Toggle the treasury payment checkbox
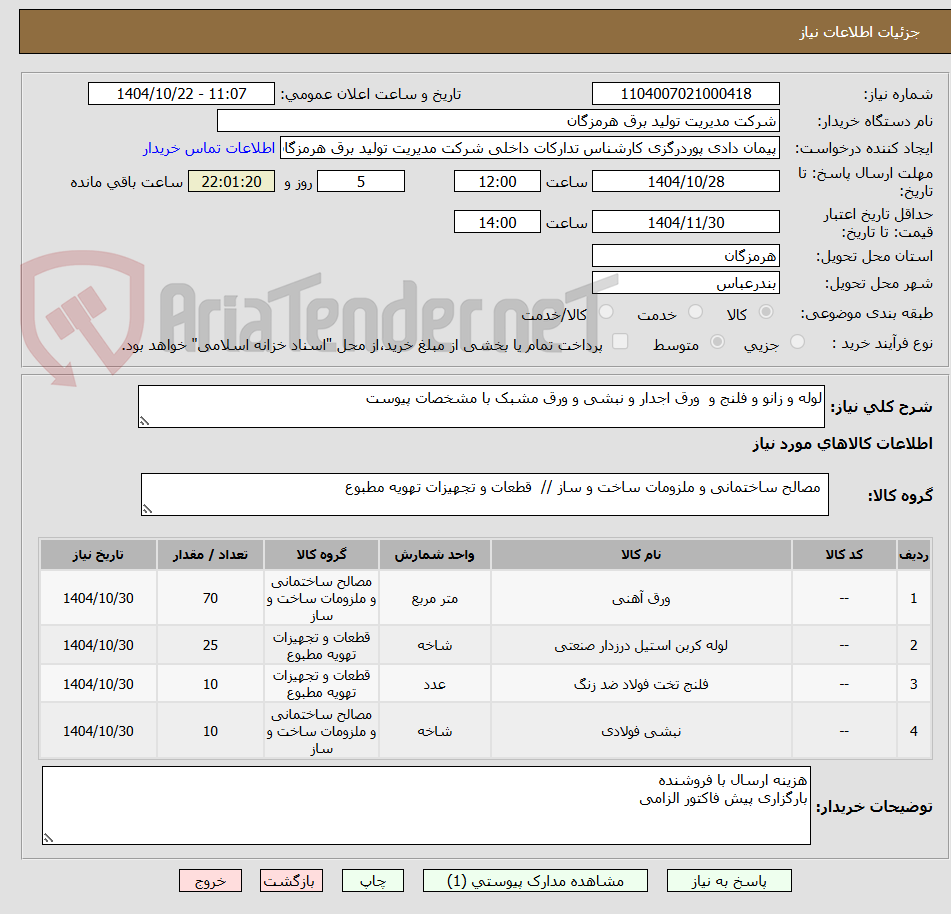This screenshot has width=951, height=914. coord(620,341)
